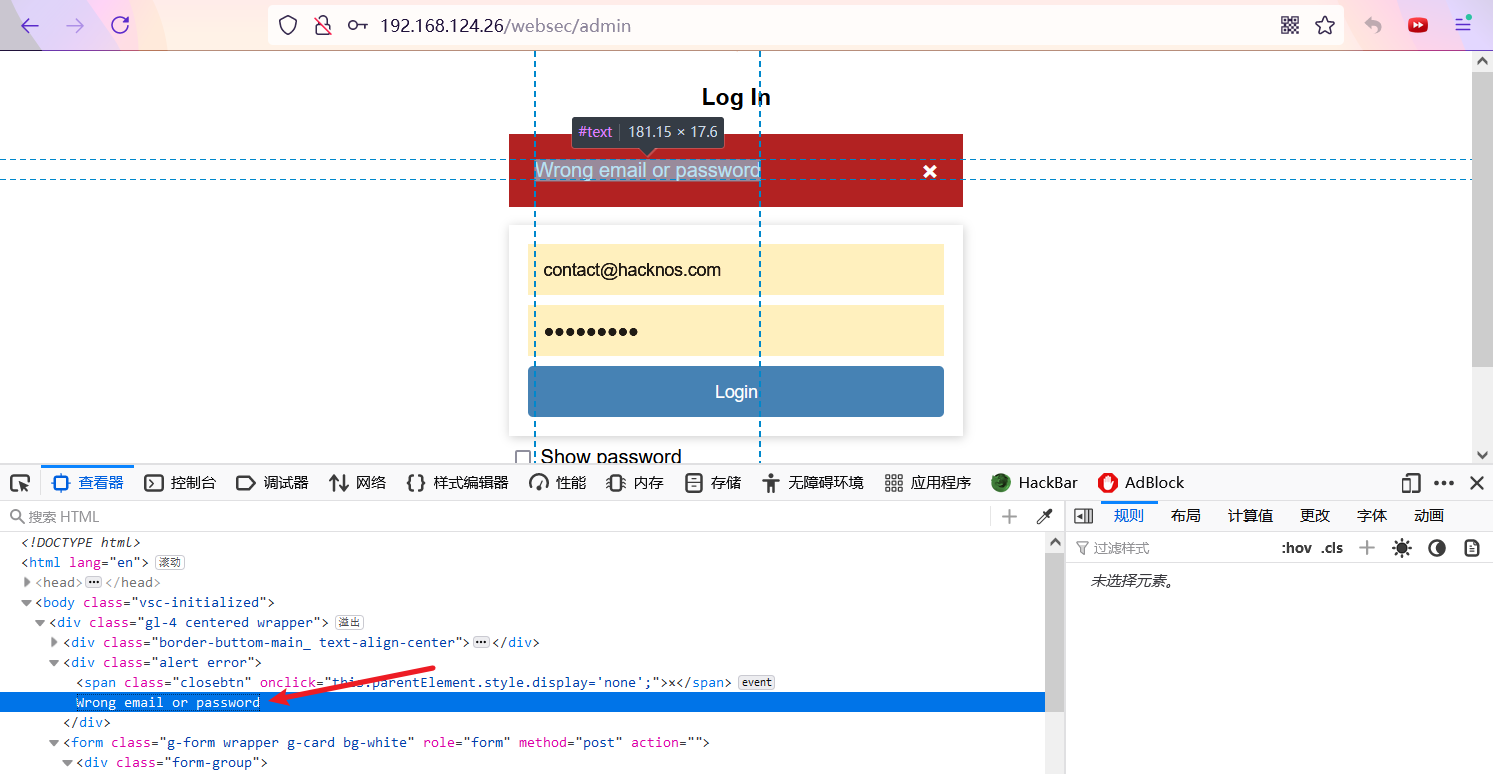The height and width of the screenshot is (774, 1493).
Task: Expand the border-buttom-main_ div node
Action: [55, 642]
